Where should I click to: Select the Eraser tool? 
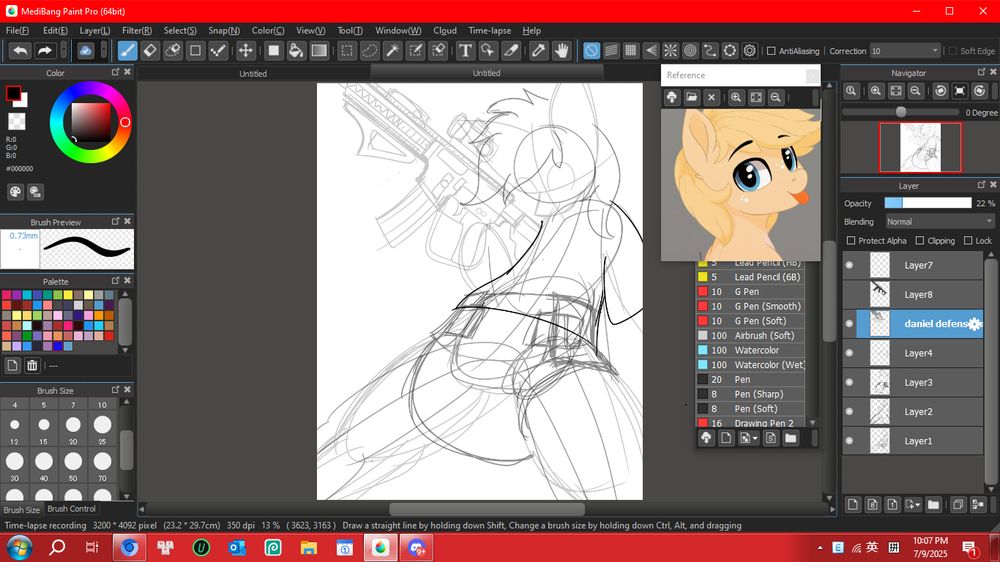point(150,51)
